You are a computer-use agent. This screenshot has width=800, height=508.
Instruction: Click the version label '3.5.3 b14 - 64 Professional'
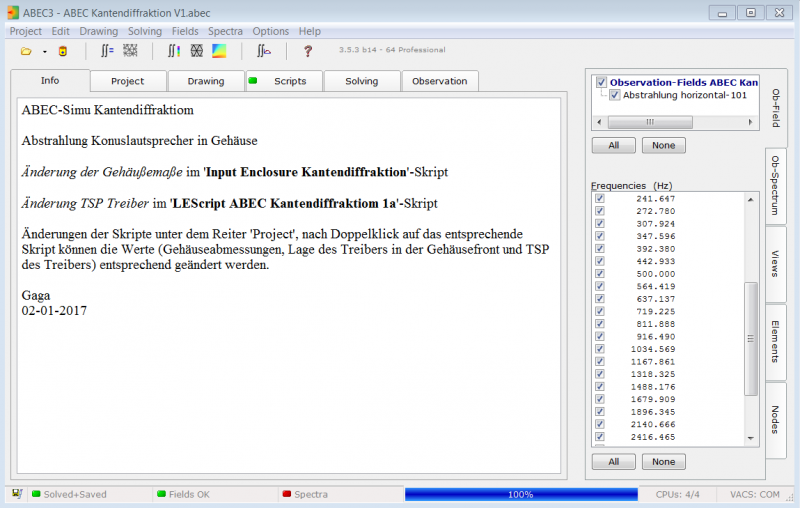click(x=392, y=49)
